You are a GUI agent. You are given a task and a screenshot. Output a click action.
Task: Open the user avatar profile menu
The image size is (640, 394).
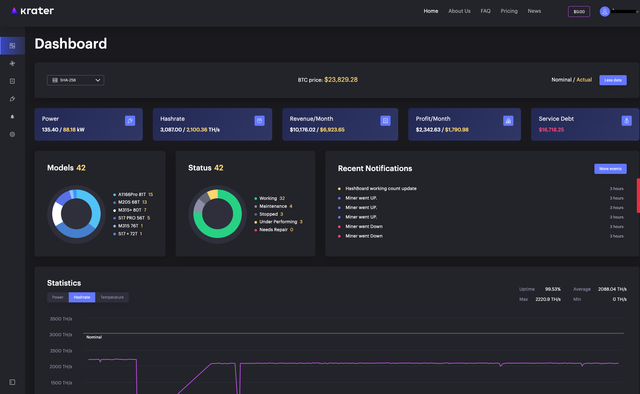pyautogui.click(x=604, y=11)
